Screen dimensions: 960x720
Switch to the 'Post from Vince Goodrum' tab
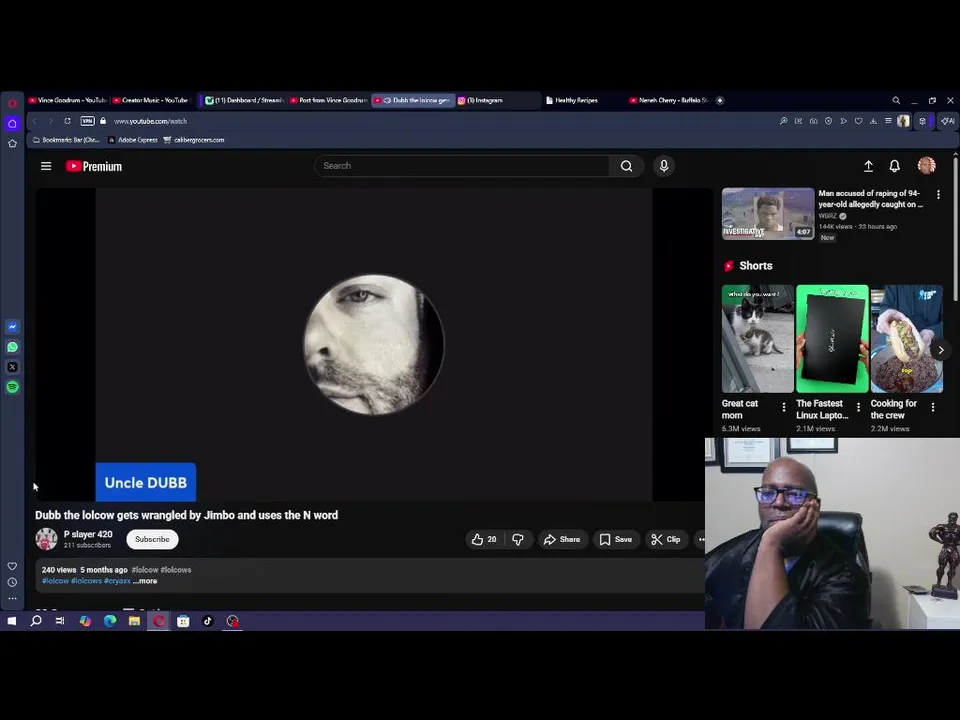click(329, 100)
